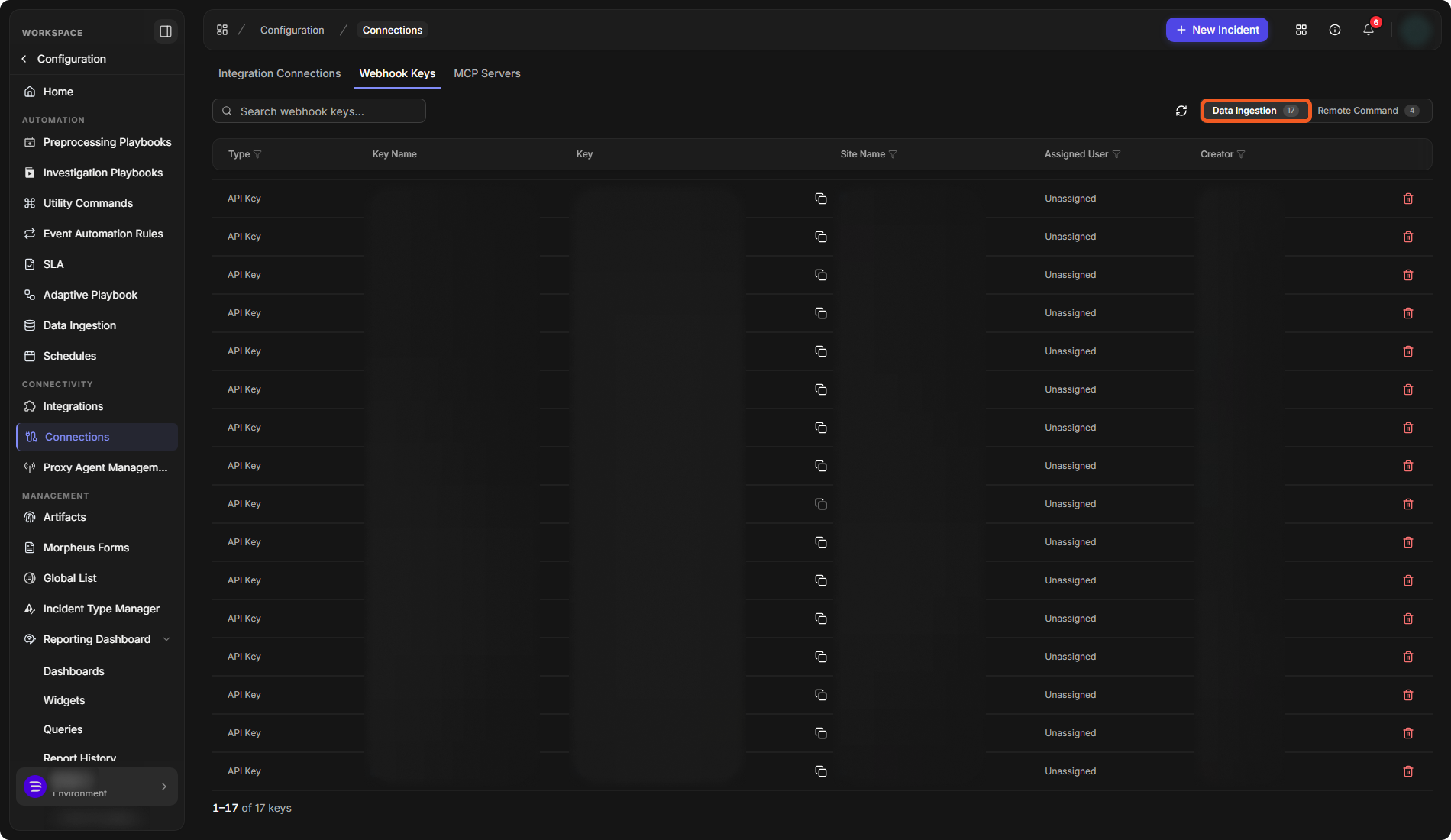Collapse the sidebar panel icon
Screen dimensions: 1451x840
tap(165, 31)
